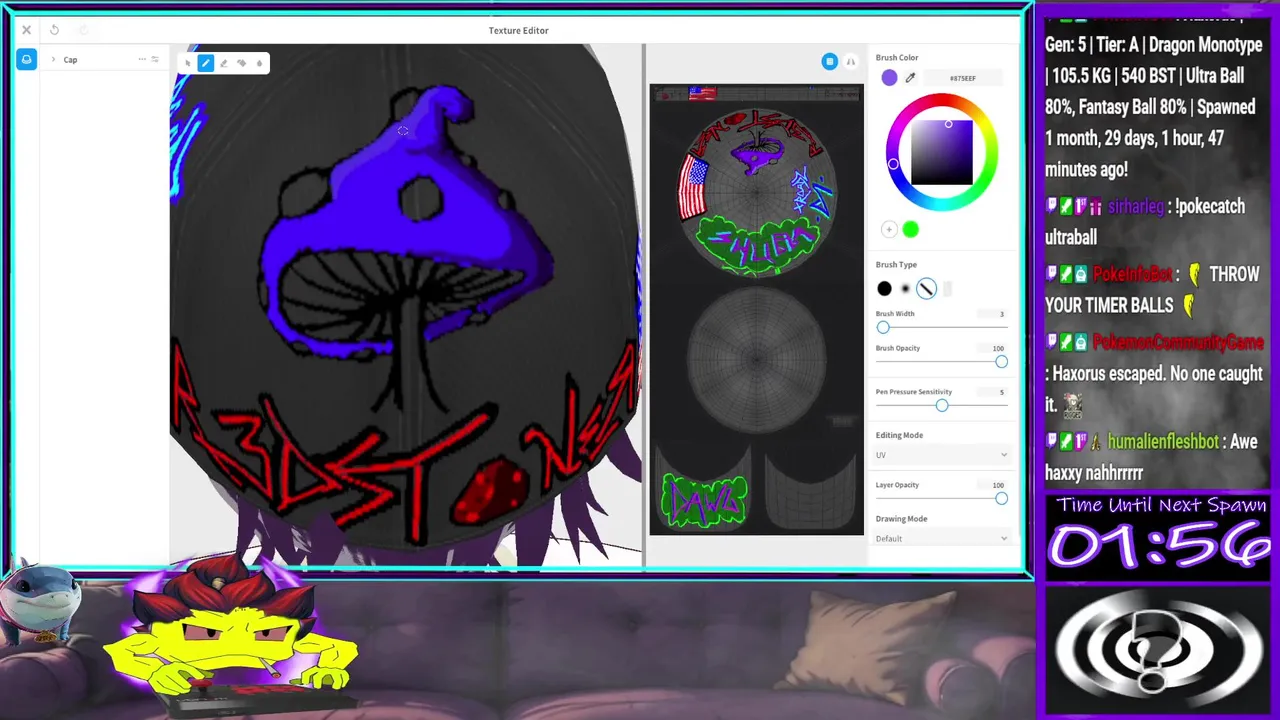Click the Brush Color heading
1280x720 pixels.
click(897, 58)
